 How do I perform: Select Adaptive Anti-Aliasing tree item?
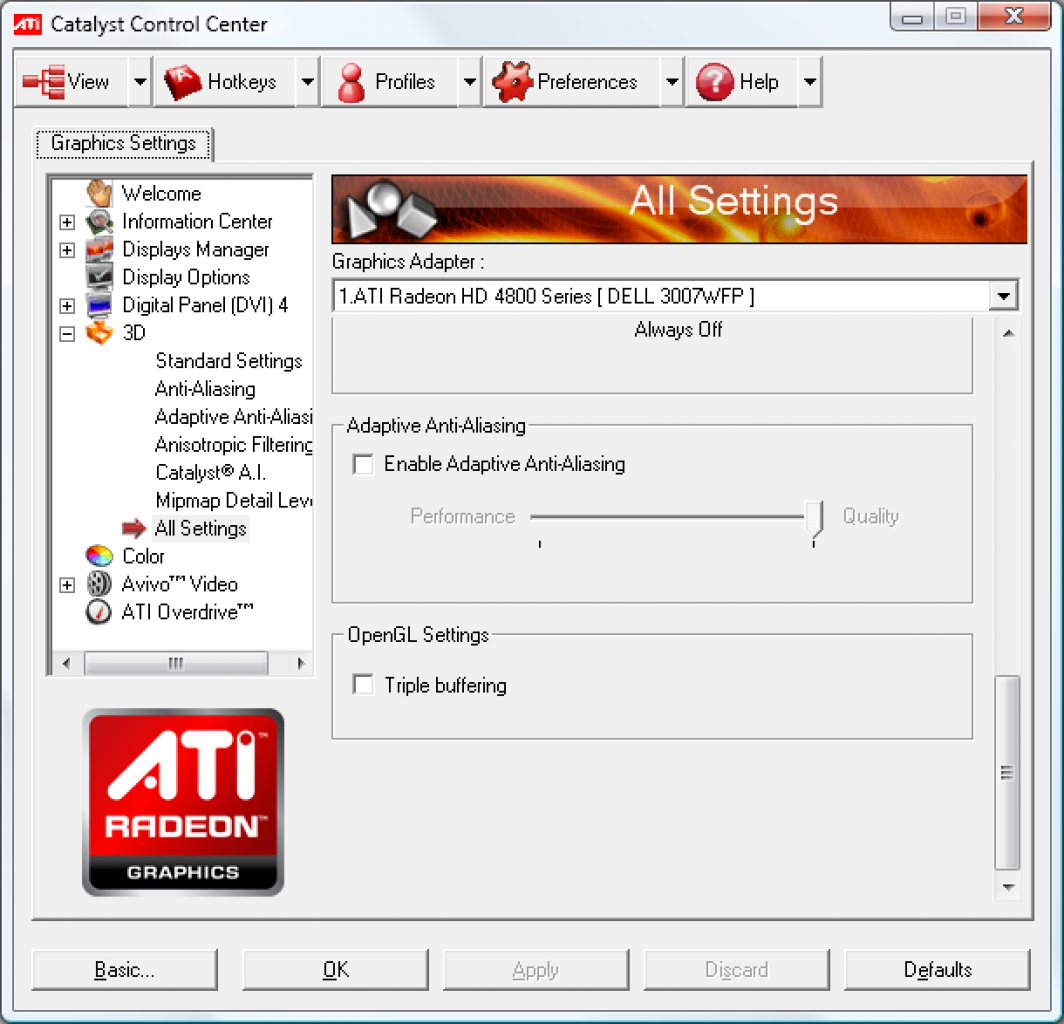point(233,417)
